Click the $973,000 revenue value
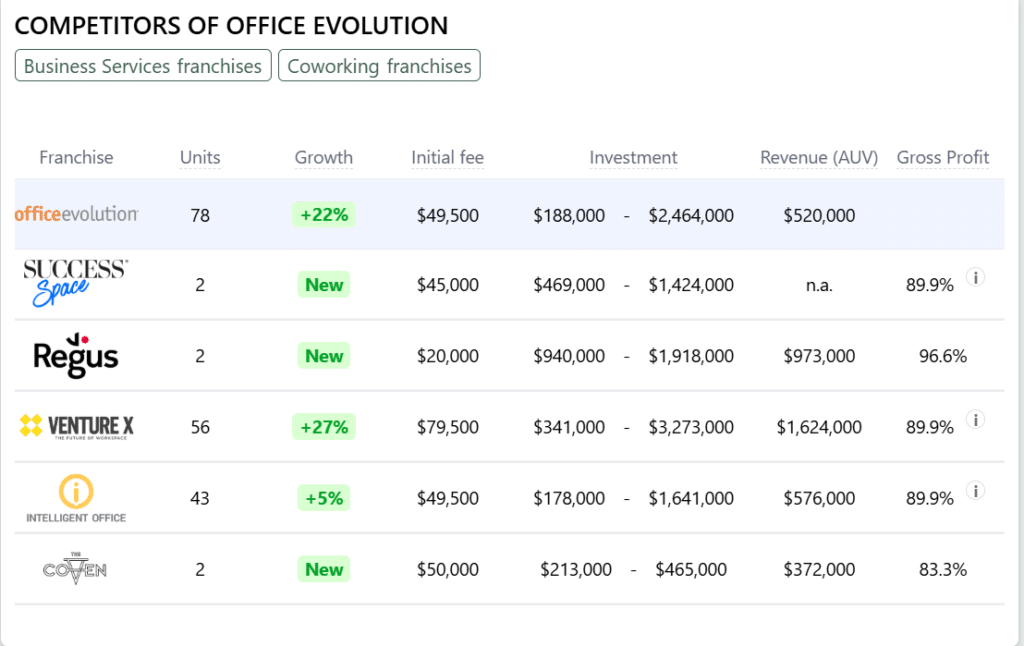The width and height of the screenshot is (1024, 646). point(819,356)
